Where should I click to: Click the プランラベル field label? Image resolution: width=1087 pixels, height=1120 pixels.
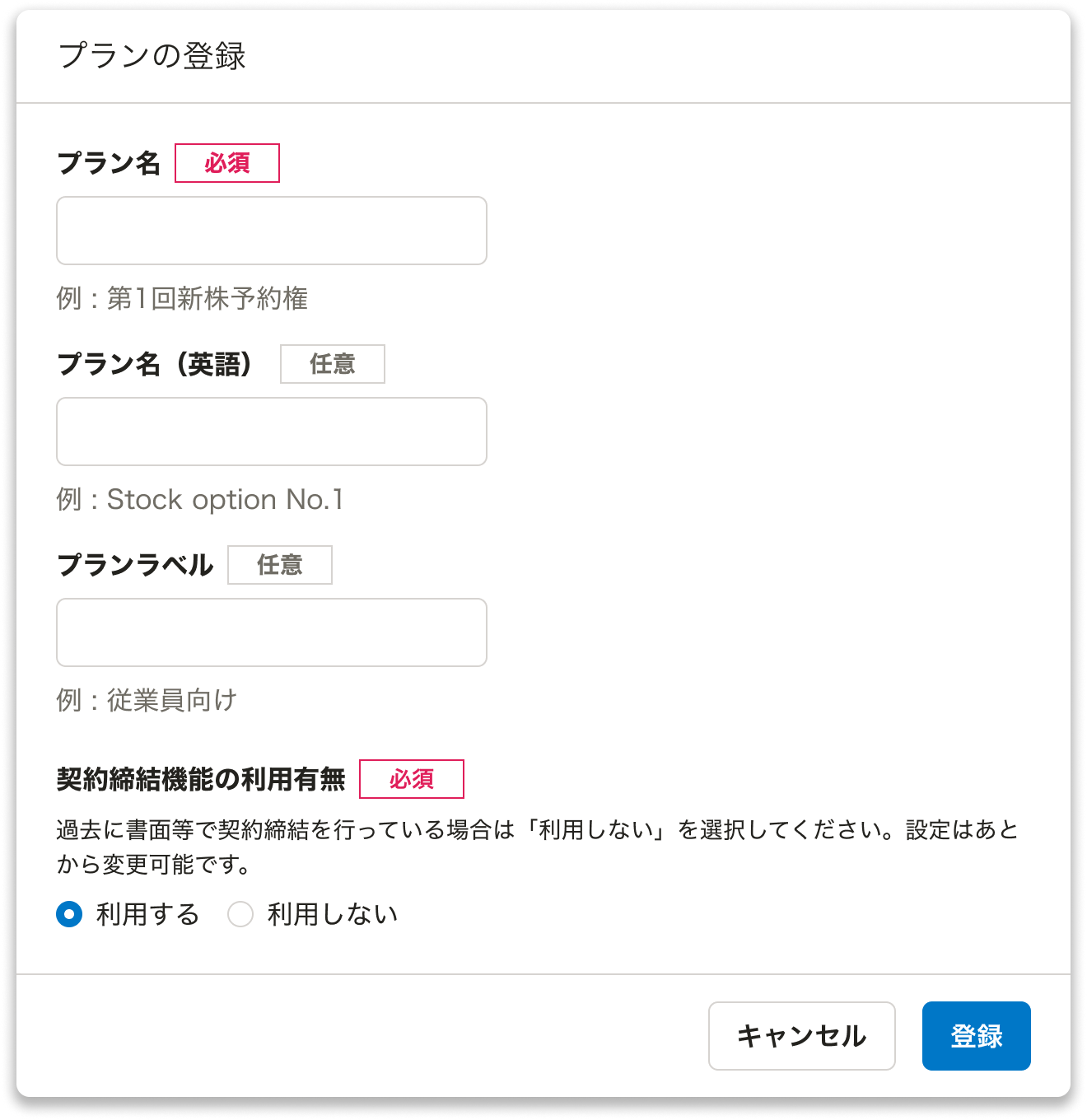pyautogui.click(x=135, y=565)
